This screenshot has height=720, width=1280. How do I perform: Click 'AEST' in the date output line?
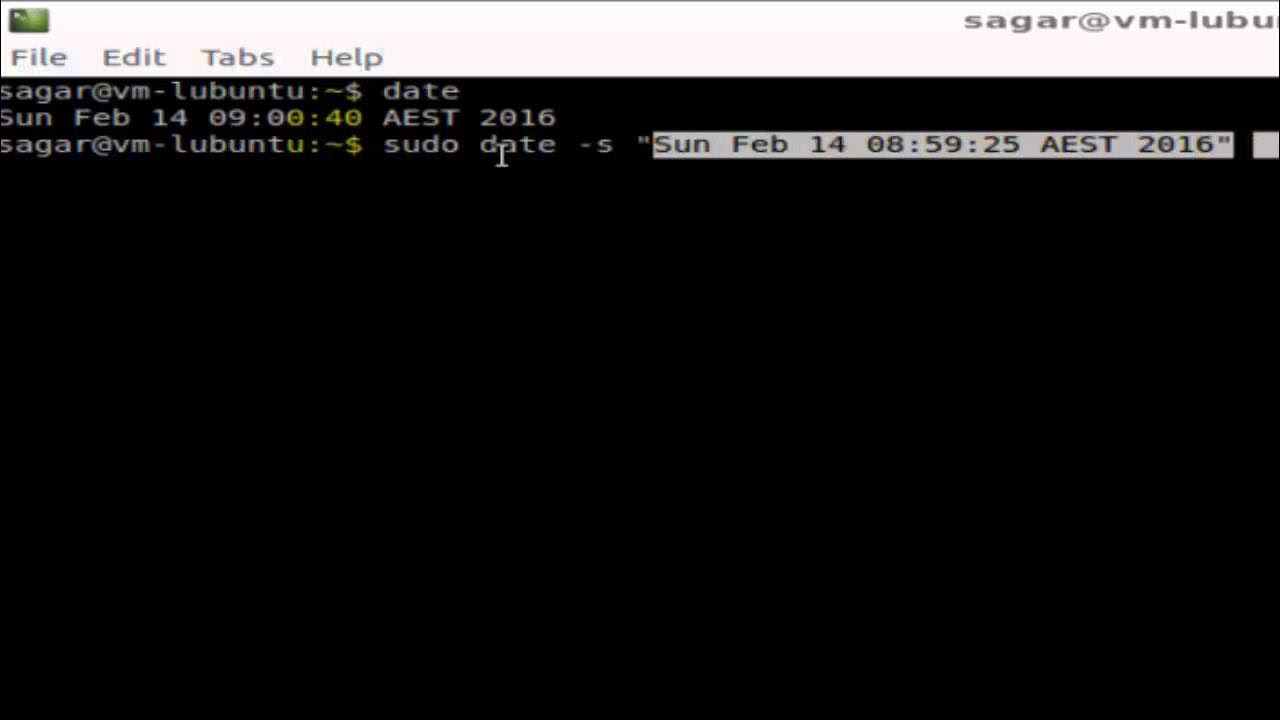(x=420, y=118)
